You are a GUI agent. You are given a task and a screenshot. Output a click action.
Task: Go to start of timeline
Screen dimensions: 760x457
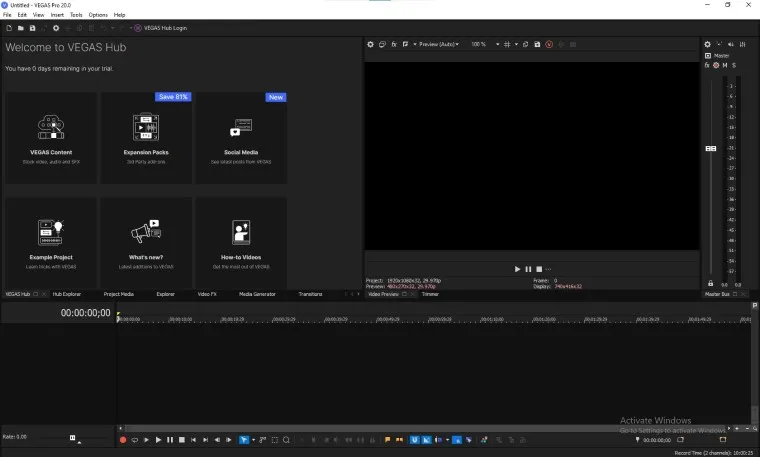point(193,440)
